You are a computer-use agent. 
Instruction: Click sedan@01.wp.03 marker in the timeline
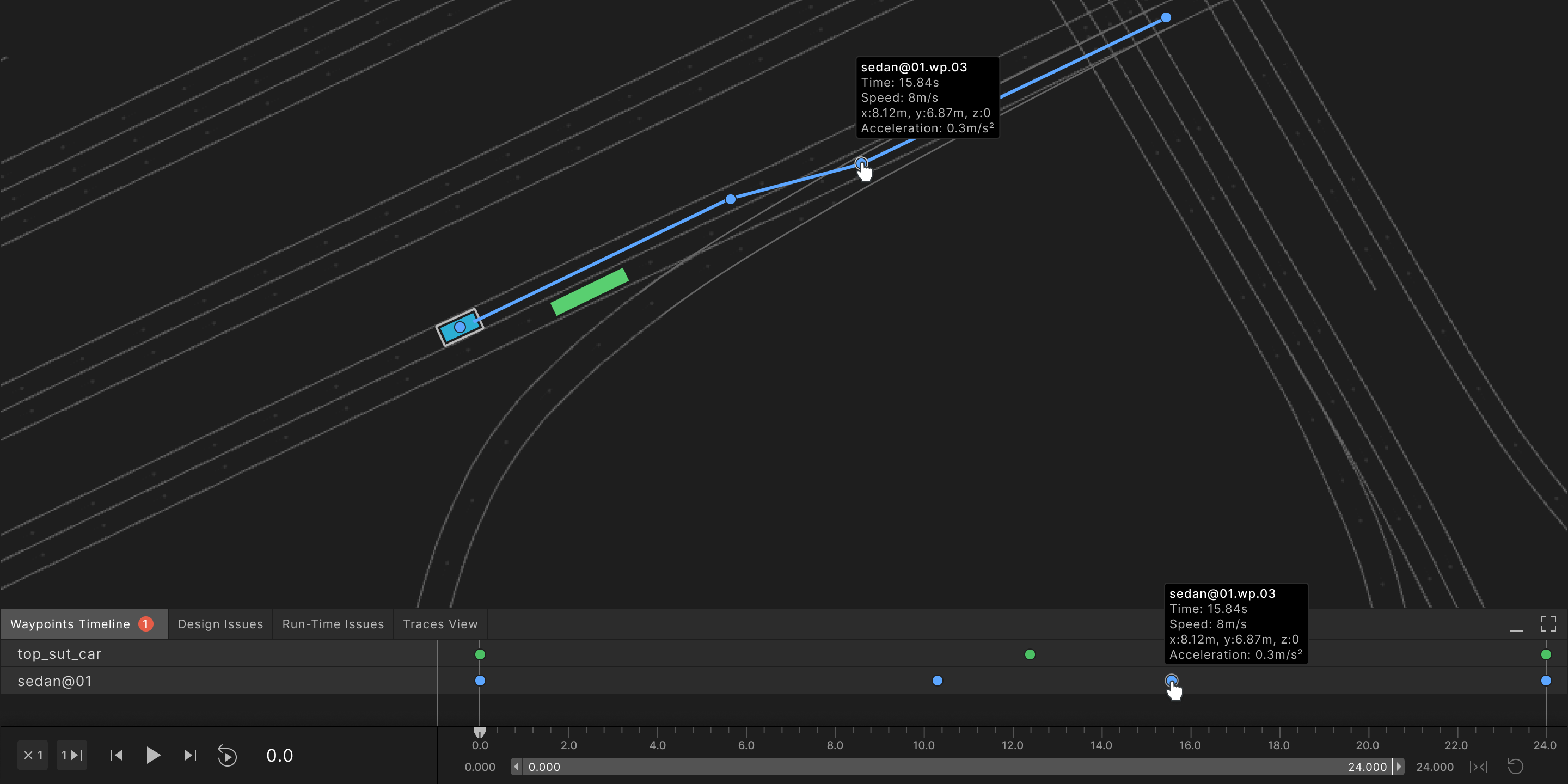tap(1171, 681)
